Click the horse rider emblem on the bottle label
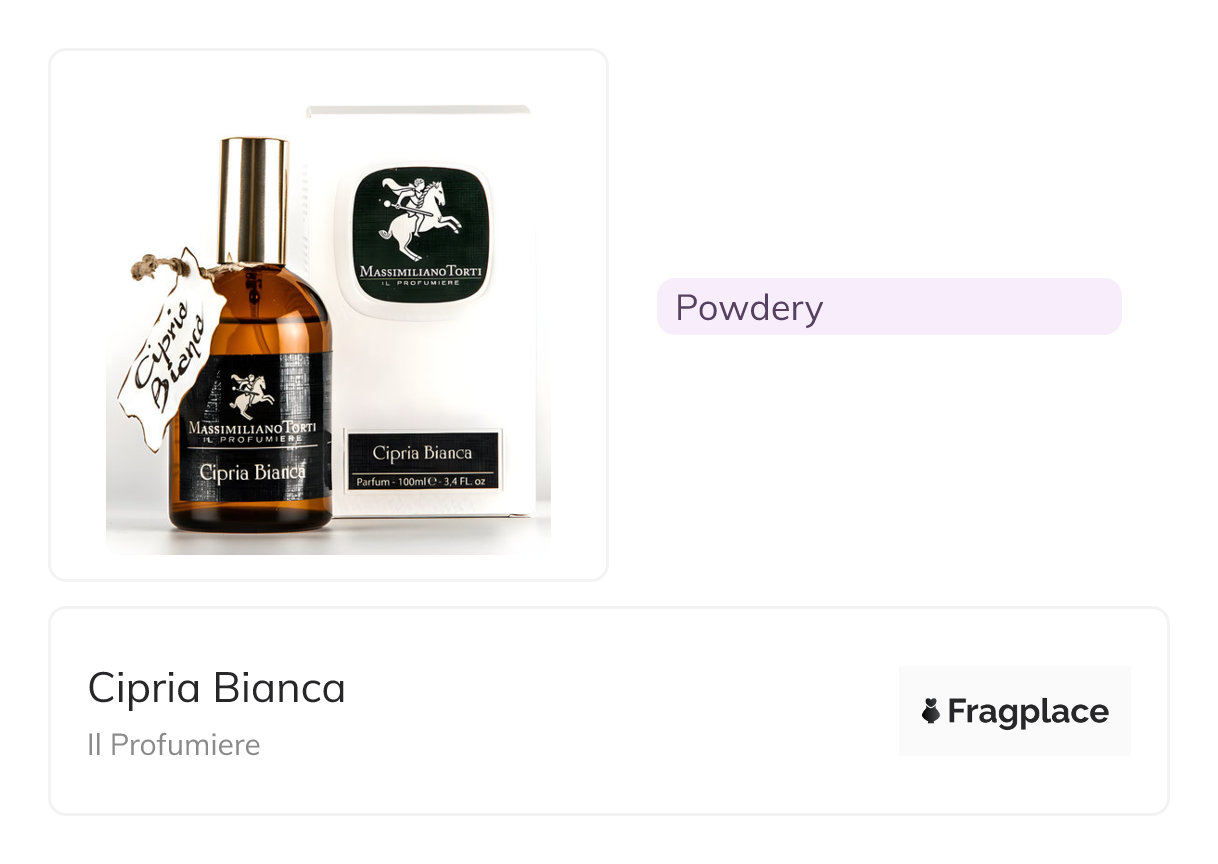This screenshot has width=1218, height=864. tap(250, 396)
